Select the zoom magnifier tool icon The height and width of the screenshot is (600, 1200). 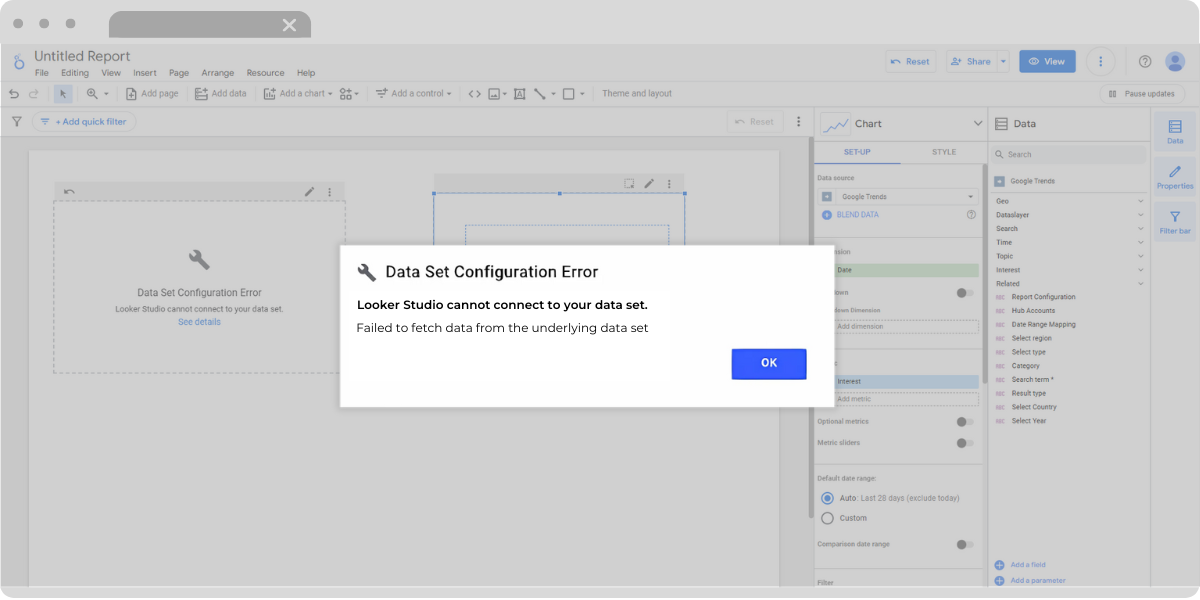(x=94, y=93)
